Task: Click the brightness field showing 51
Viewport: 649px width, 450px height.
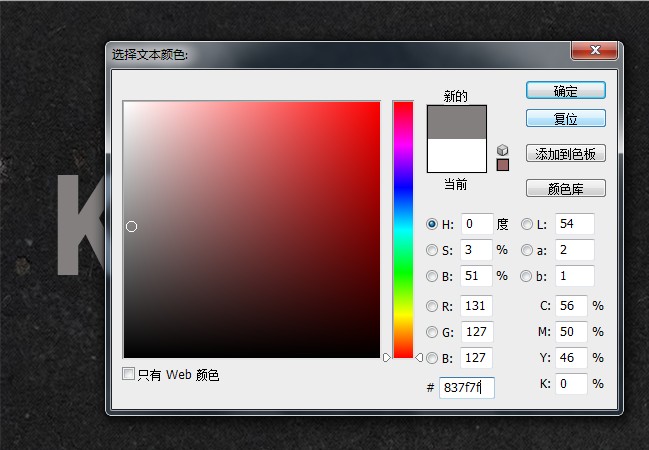Action: pyautogui.click(x=476, y=276)
